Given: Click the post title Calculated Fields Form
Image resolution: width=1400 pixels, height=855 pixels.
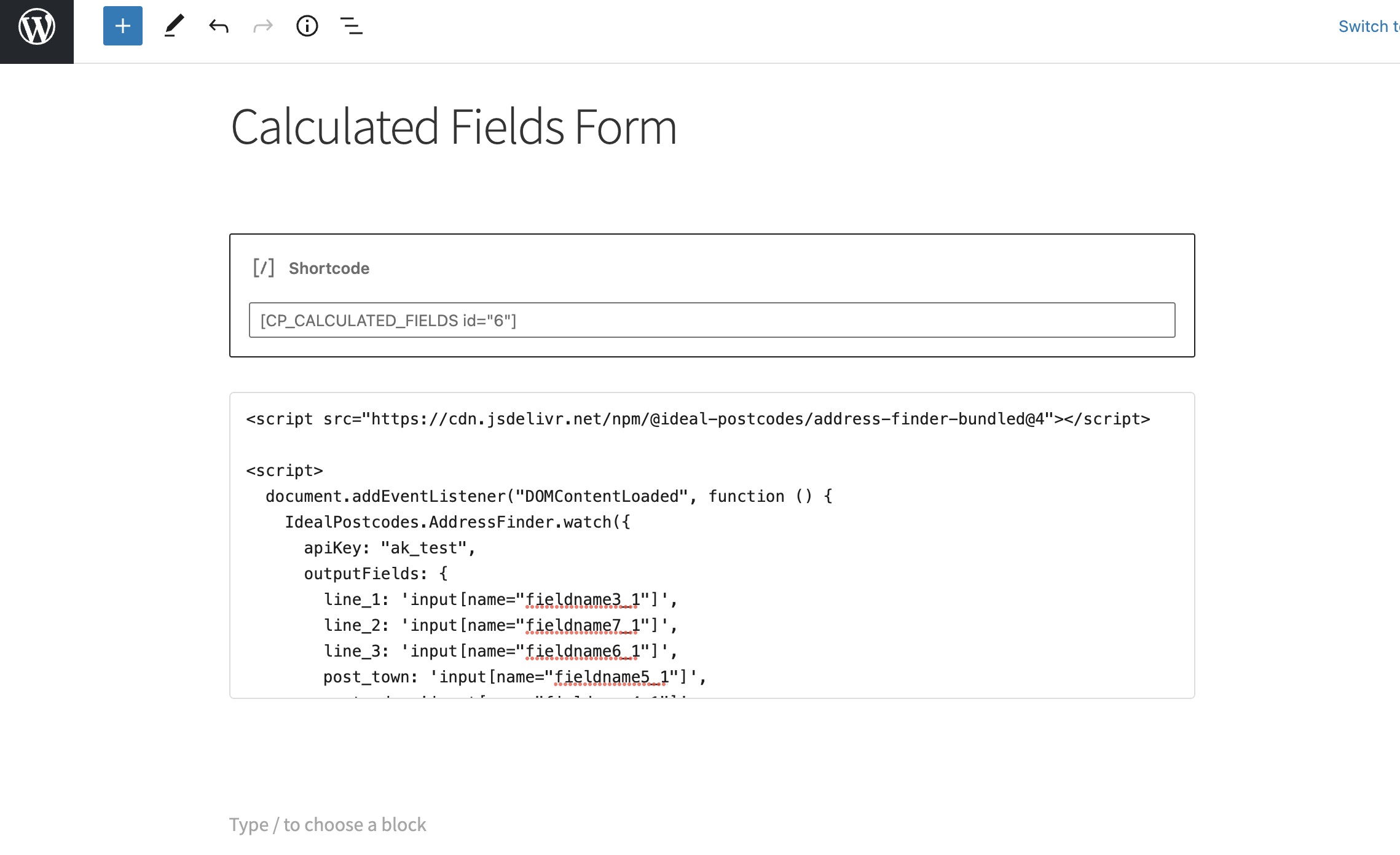Looking at the screenshot, I should tap(454, 127).
